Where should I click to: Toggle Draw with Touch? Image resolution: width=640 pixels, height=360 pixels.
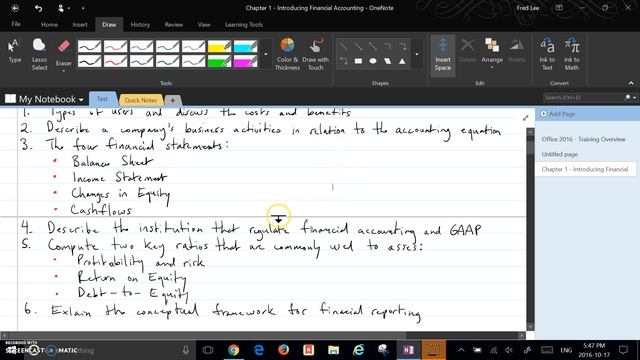click(315, 54)
